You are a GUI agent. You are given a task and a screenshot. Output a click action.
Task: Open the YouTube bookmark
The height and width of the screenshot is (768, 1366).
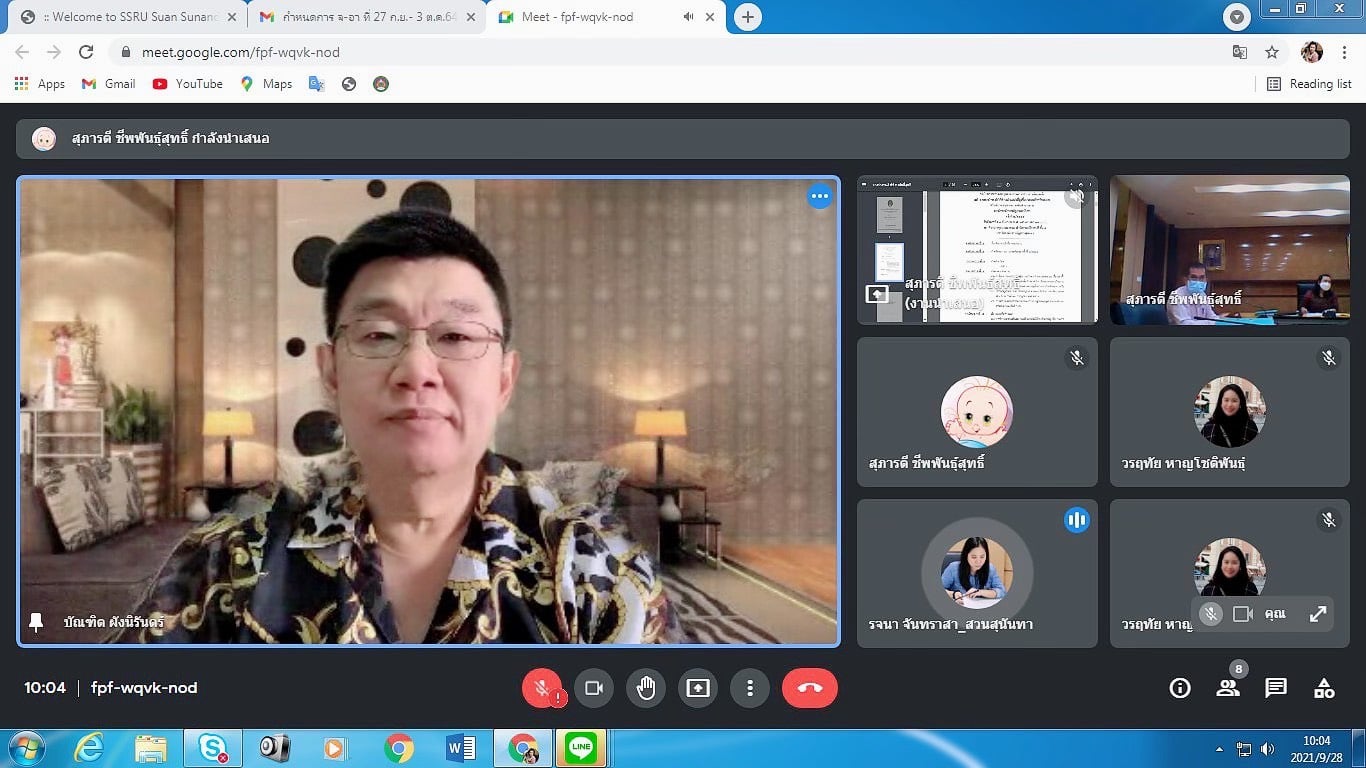pyautogui.click(x=188, y=84)
